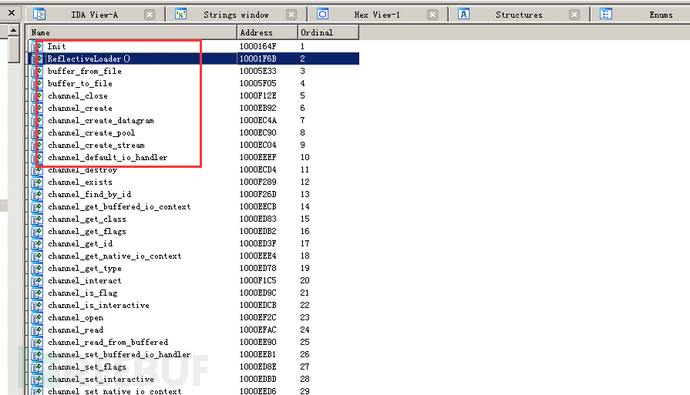Click the Strings window tab icon
690x395 pixels.
coord(181,14)
